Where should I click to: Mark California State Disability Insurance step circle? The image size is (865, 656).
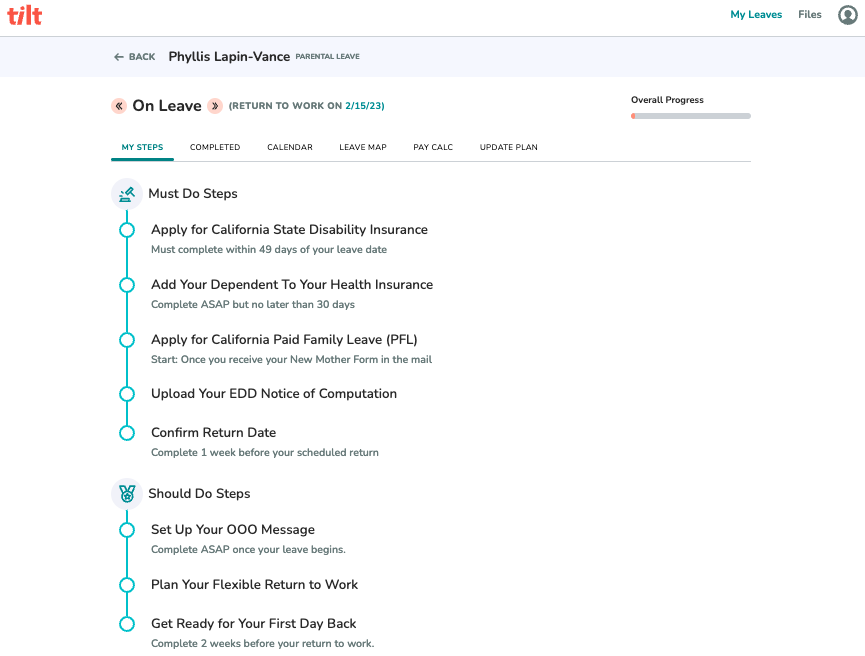pyautogui.click(x=127, y=230)
